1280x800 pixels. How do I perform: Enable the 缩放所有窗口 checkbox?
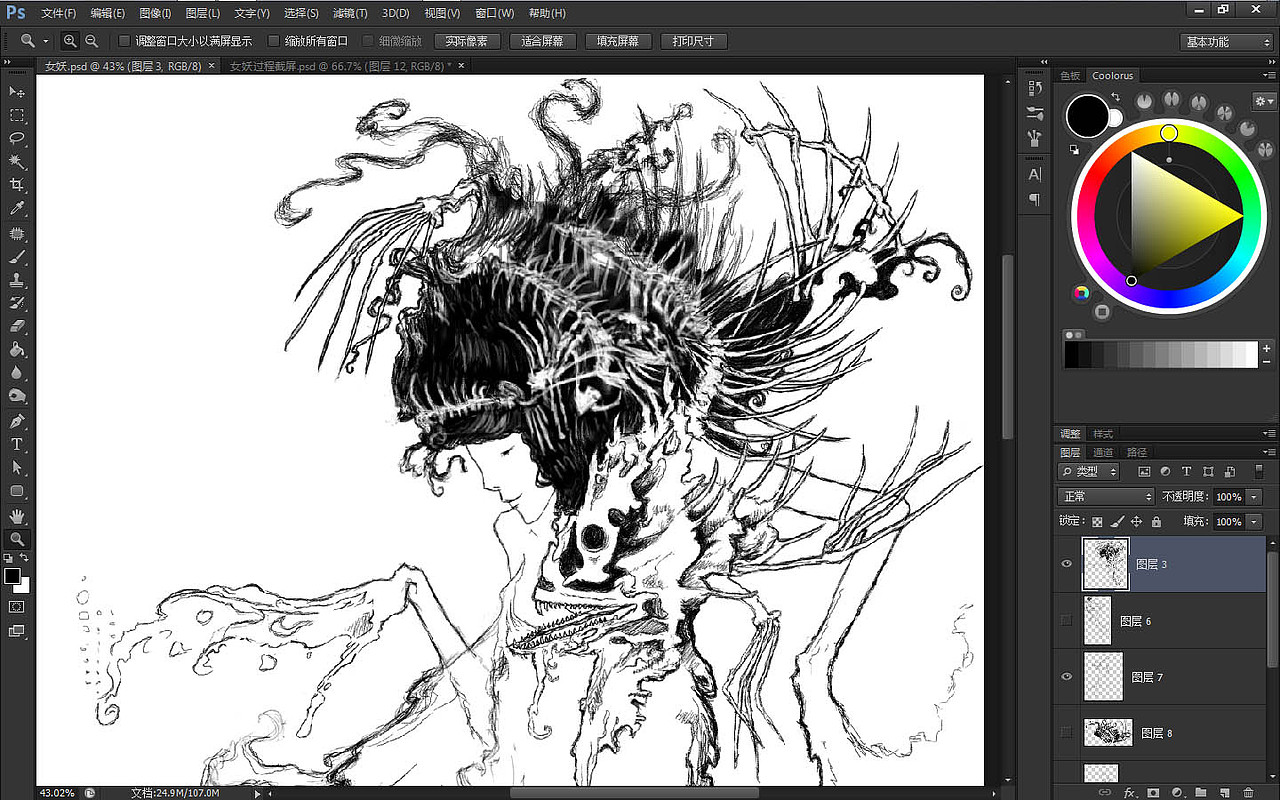(x=274, y=41)
